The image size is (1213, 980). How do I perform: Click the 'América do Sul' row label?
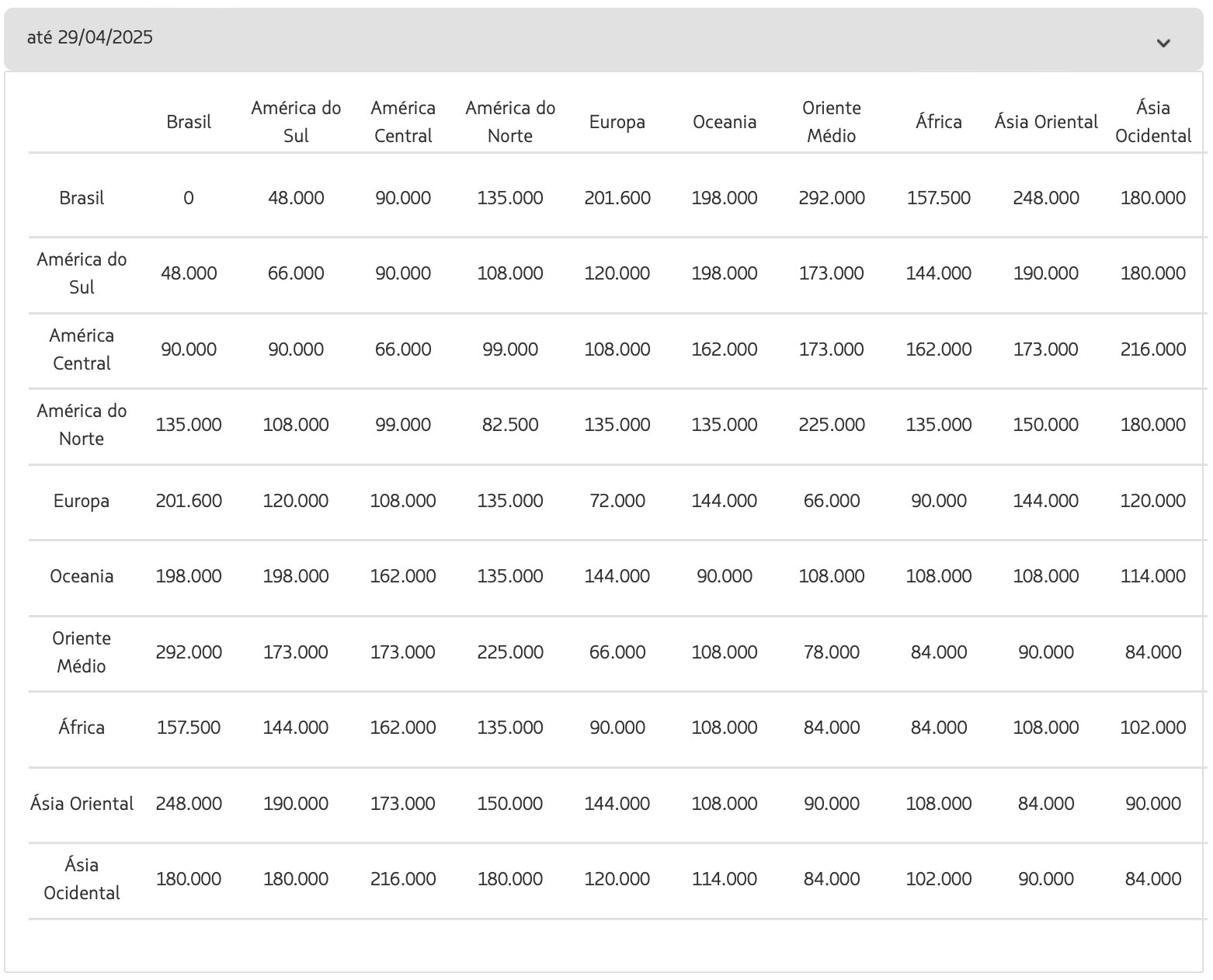coord(82,273)
